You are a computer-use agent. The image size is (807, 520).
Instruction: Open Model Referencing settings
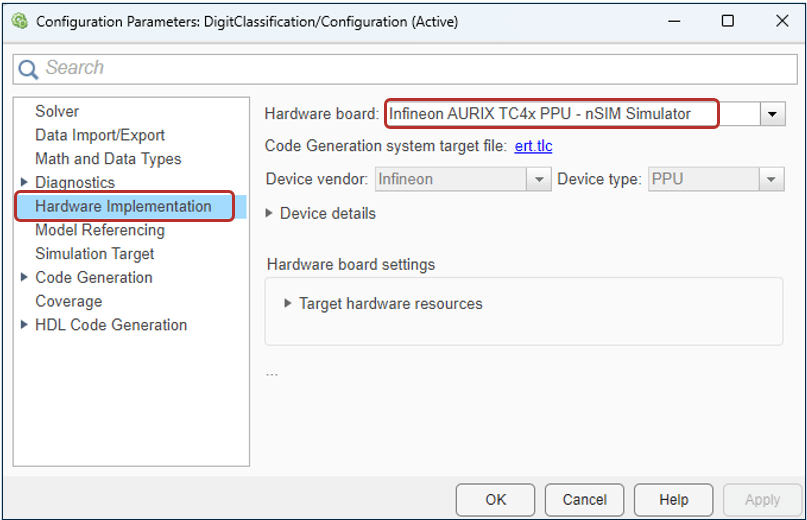(100, 230)
